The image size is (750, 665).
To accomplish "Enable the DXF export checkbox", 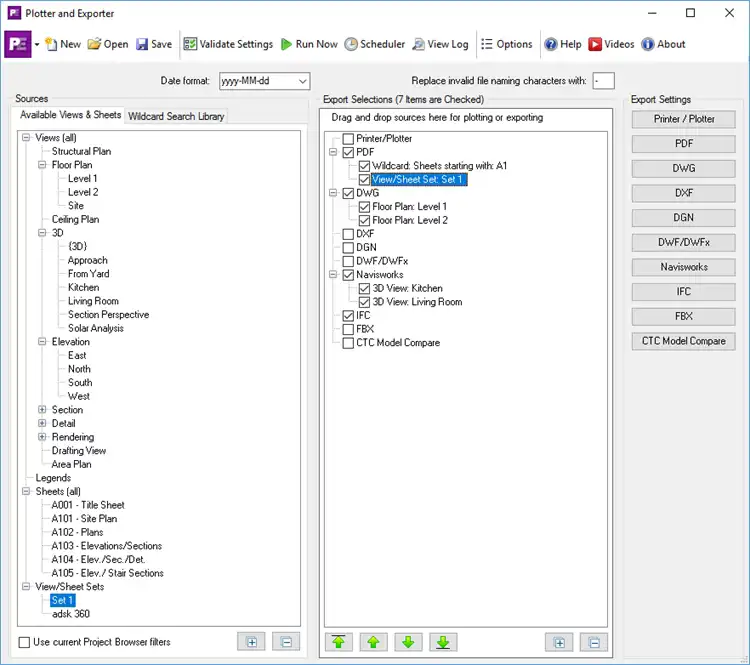I will pos(348,234).
